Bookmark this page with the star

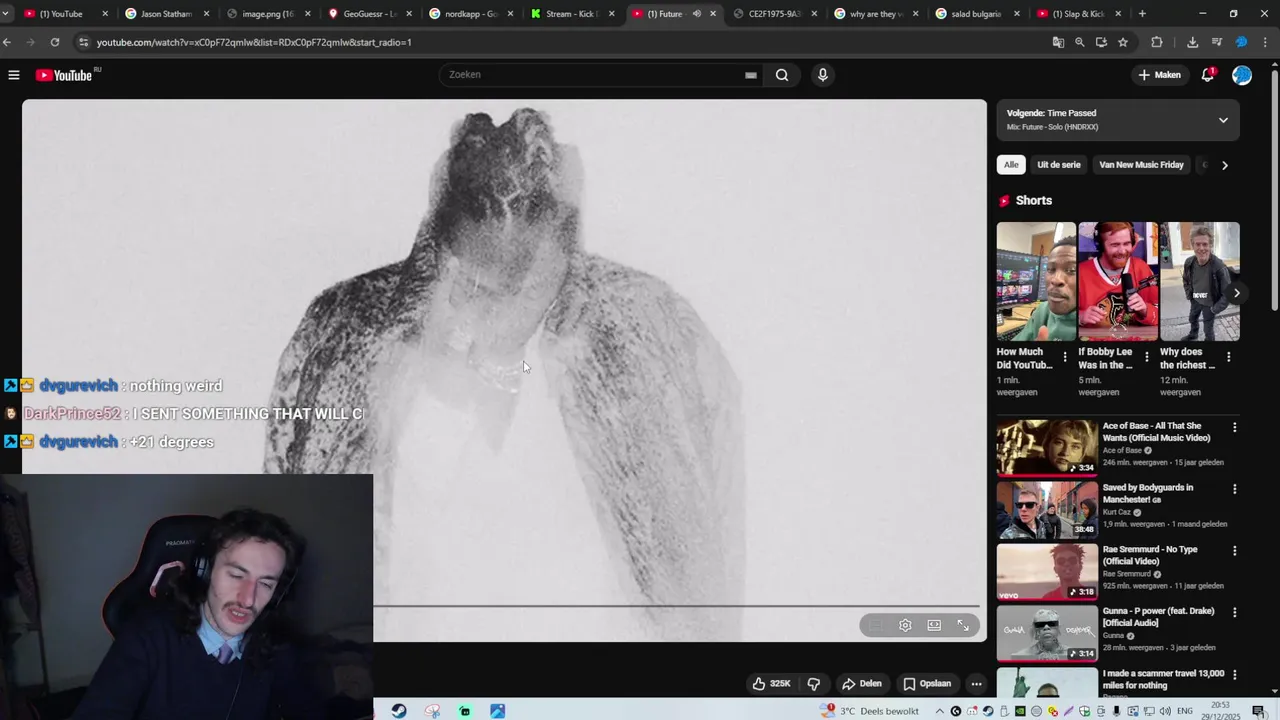click(x=1123, y=42)
